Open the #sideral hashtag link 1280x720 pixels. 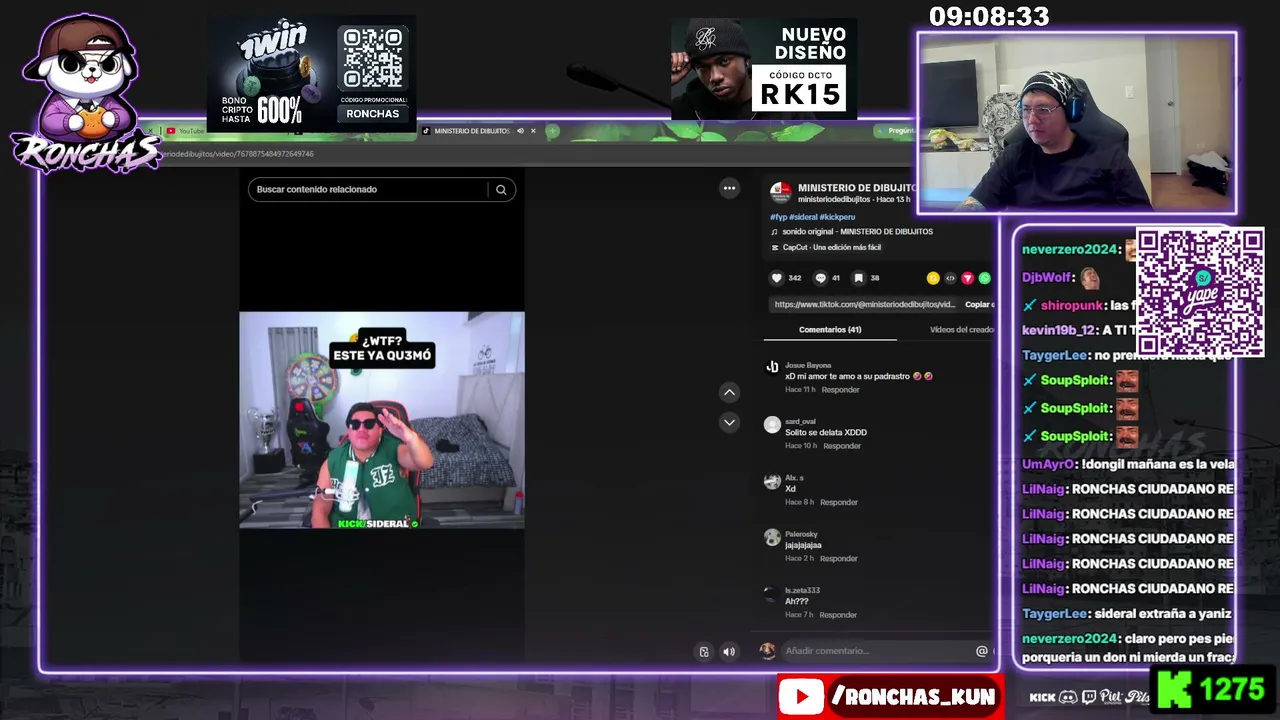coord(803,217)
